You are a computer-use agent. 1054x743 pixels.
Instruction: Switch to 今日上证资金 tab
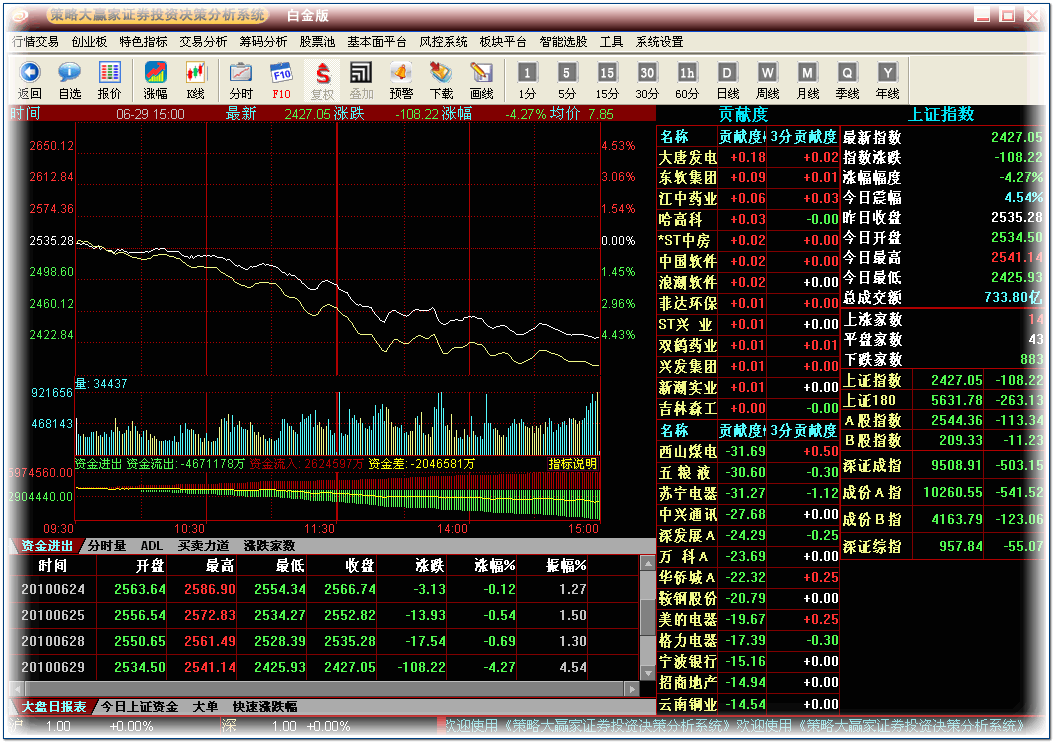coord(139,707)
